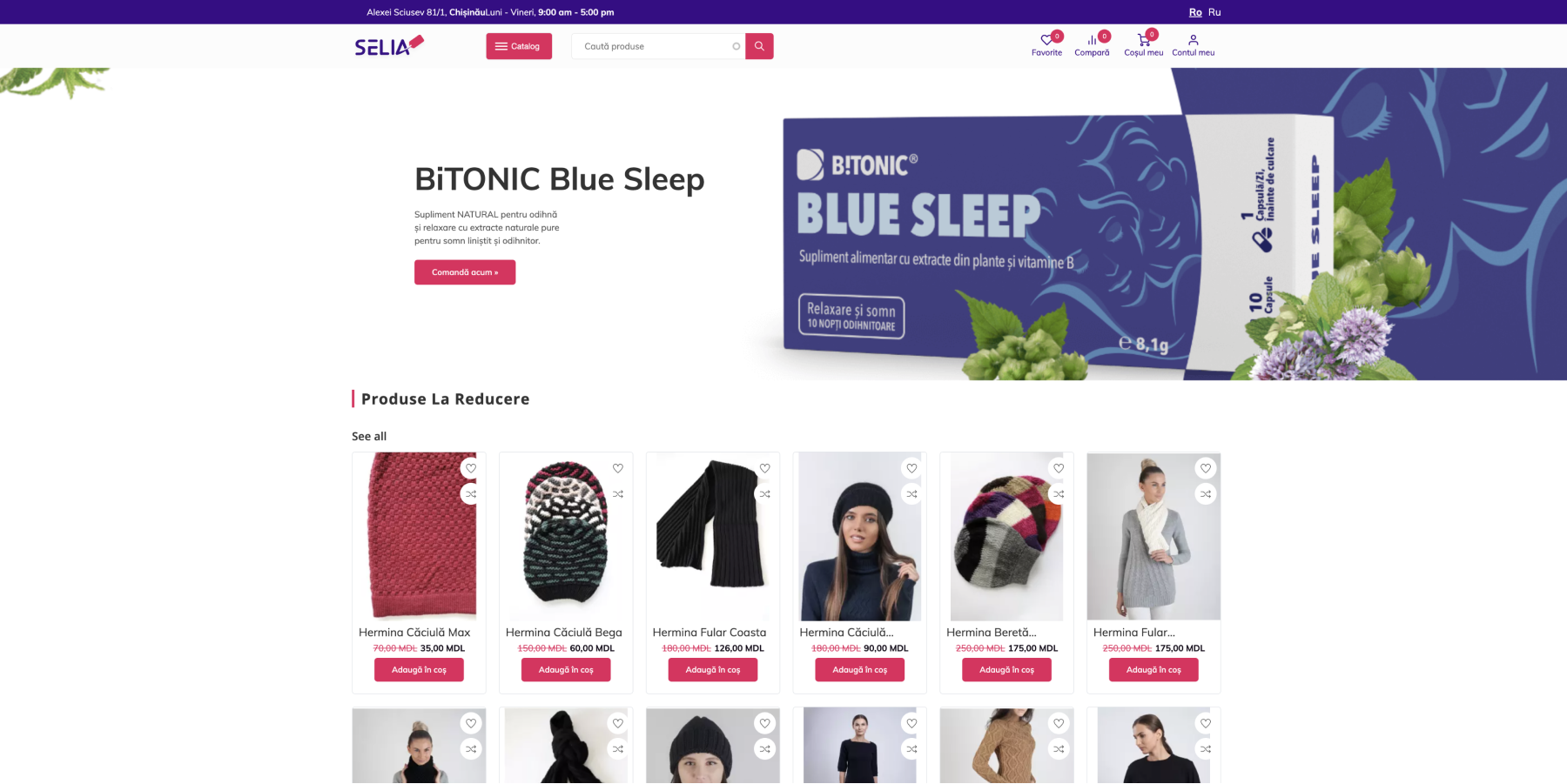This screenshot has width=1567, height=784.
Task: Click the magnifier search button
Action: click(x=759, y=46)
